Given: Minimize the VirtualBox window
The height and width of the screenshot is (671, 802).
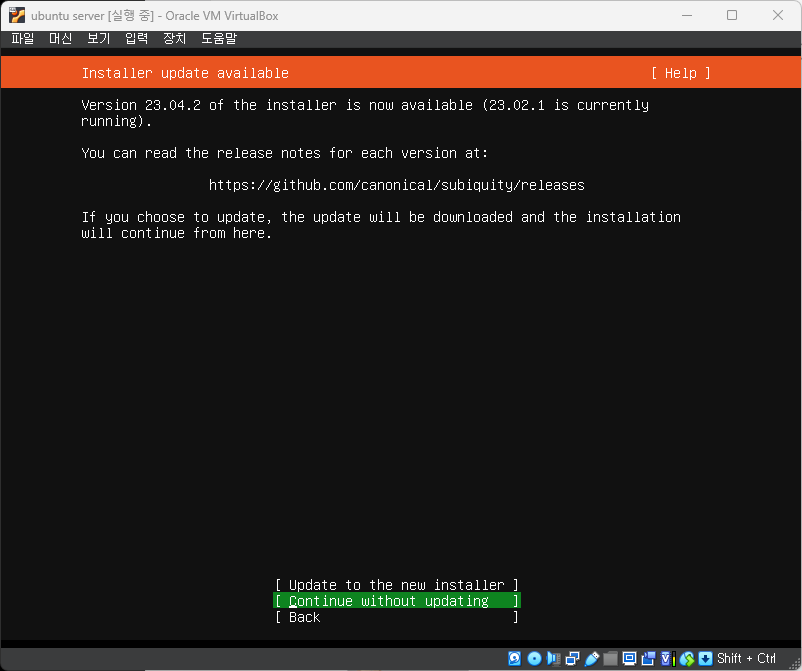Looking at the screenshot, I should click(x=687, y=15).
